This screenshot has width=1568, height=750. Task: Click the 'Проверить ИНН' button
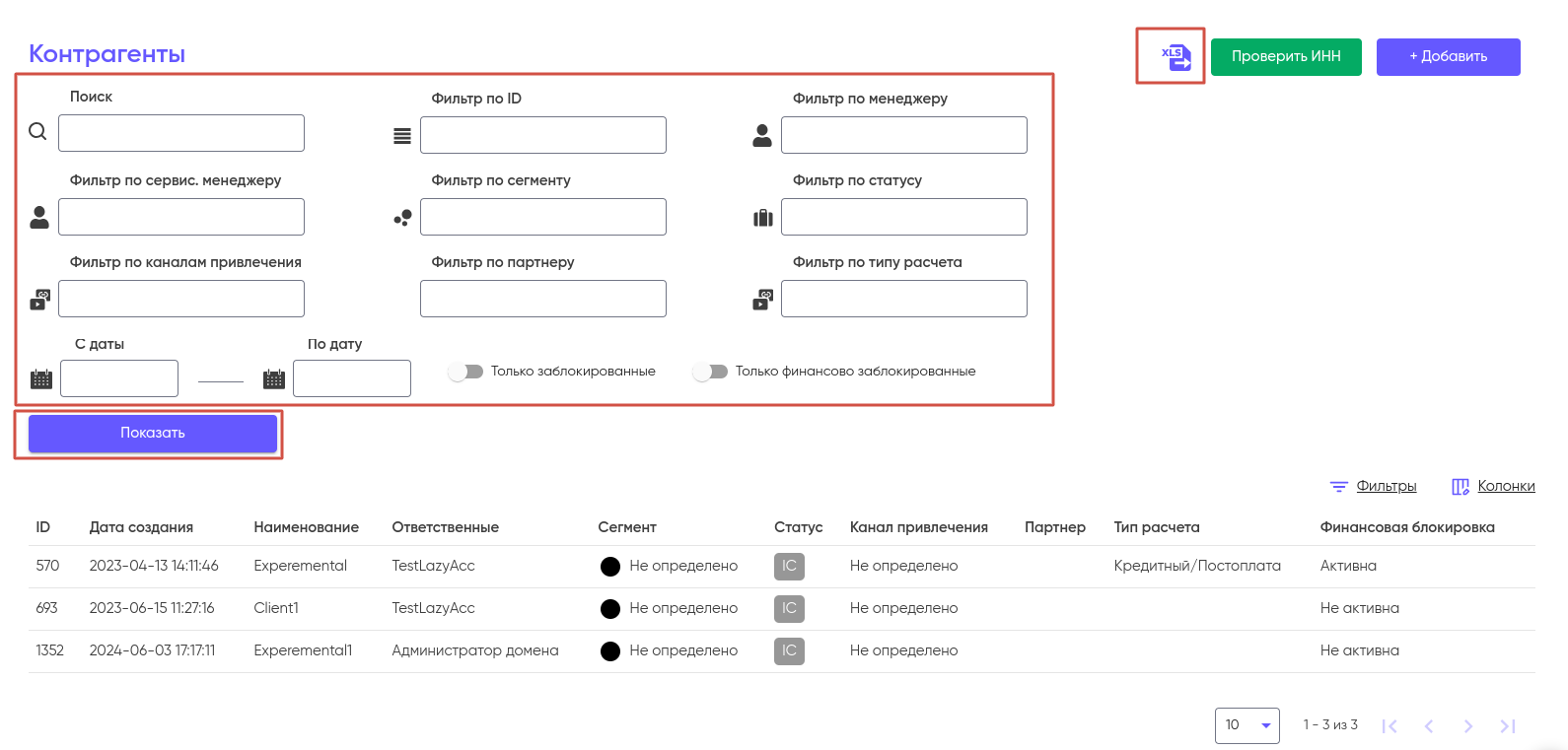click(x=1286, y=57)
